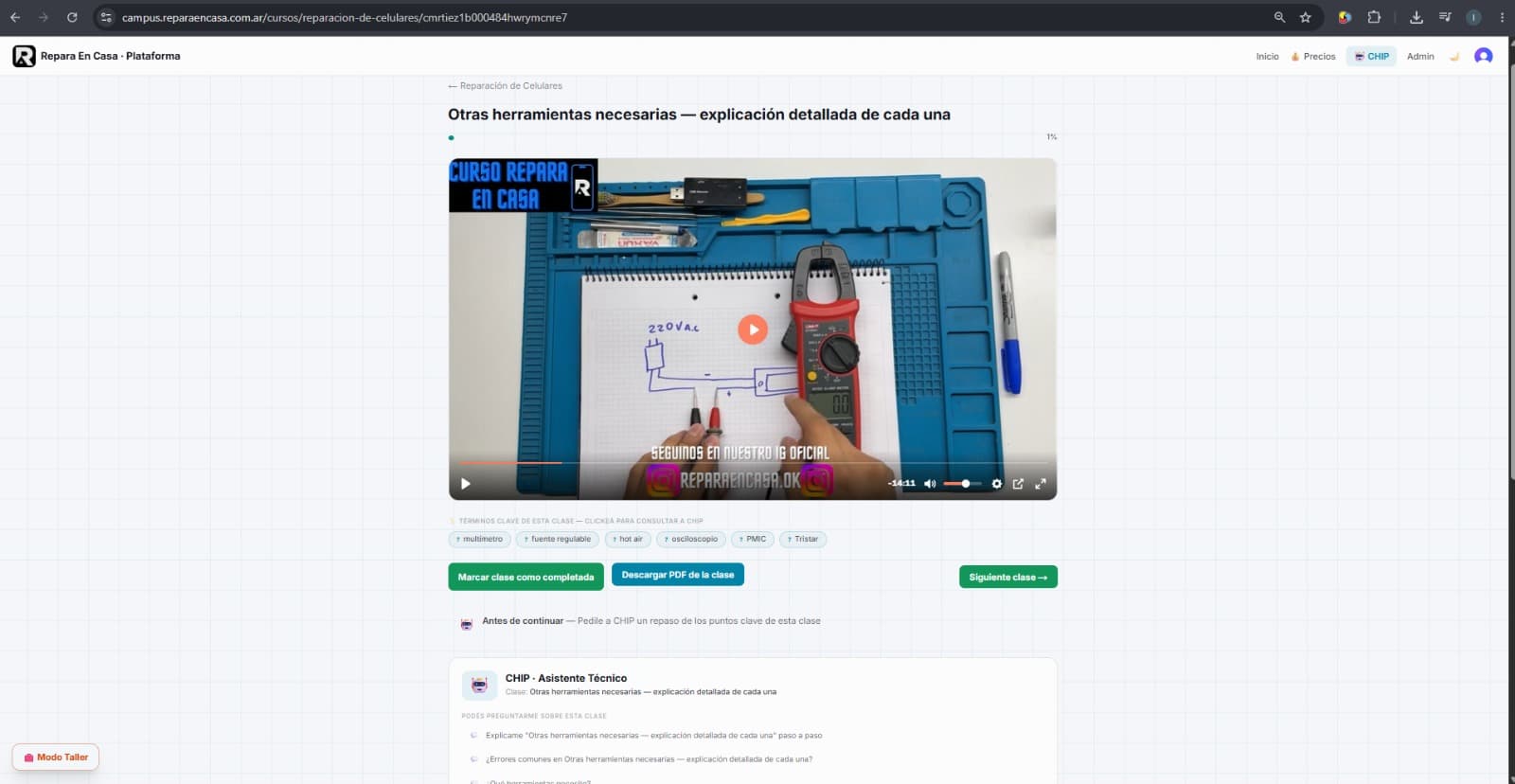Click the Antes de continuar review prompt

[651, 621]
